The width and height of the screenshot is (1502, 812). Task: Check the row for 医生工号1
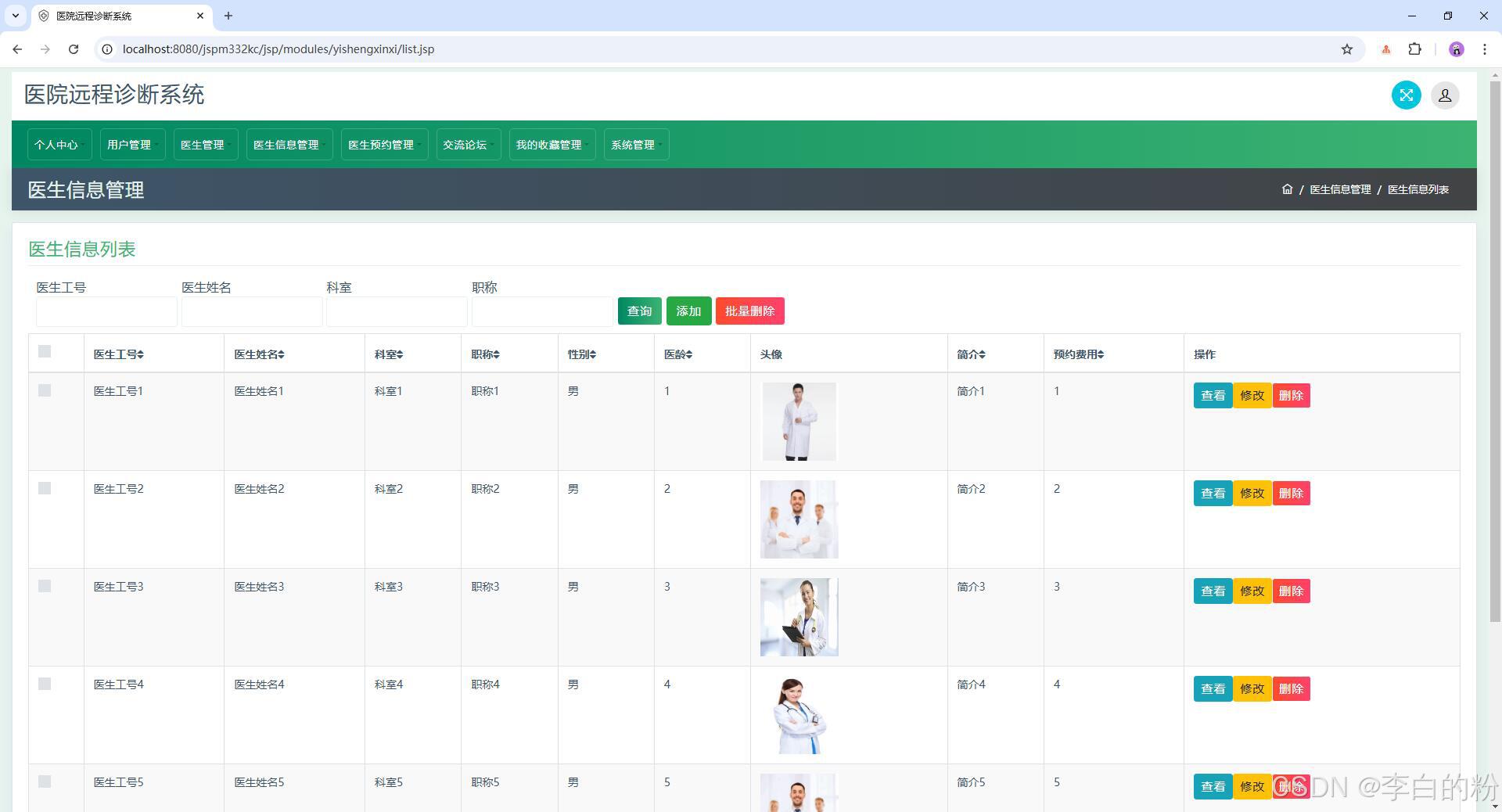pyautogui.click(x=45, y=390)
